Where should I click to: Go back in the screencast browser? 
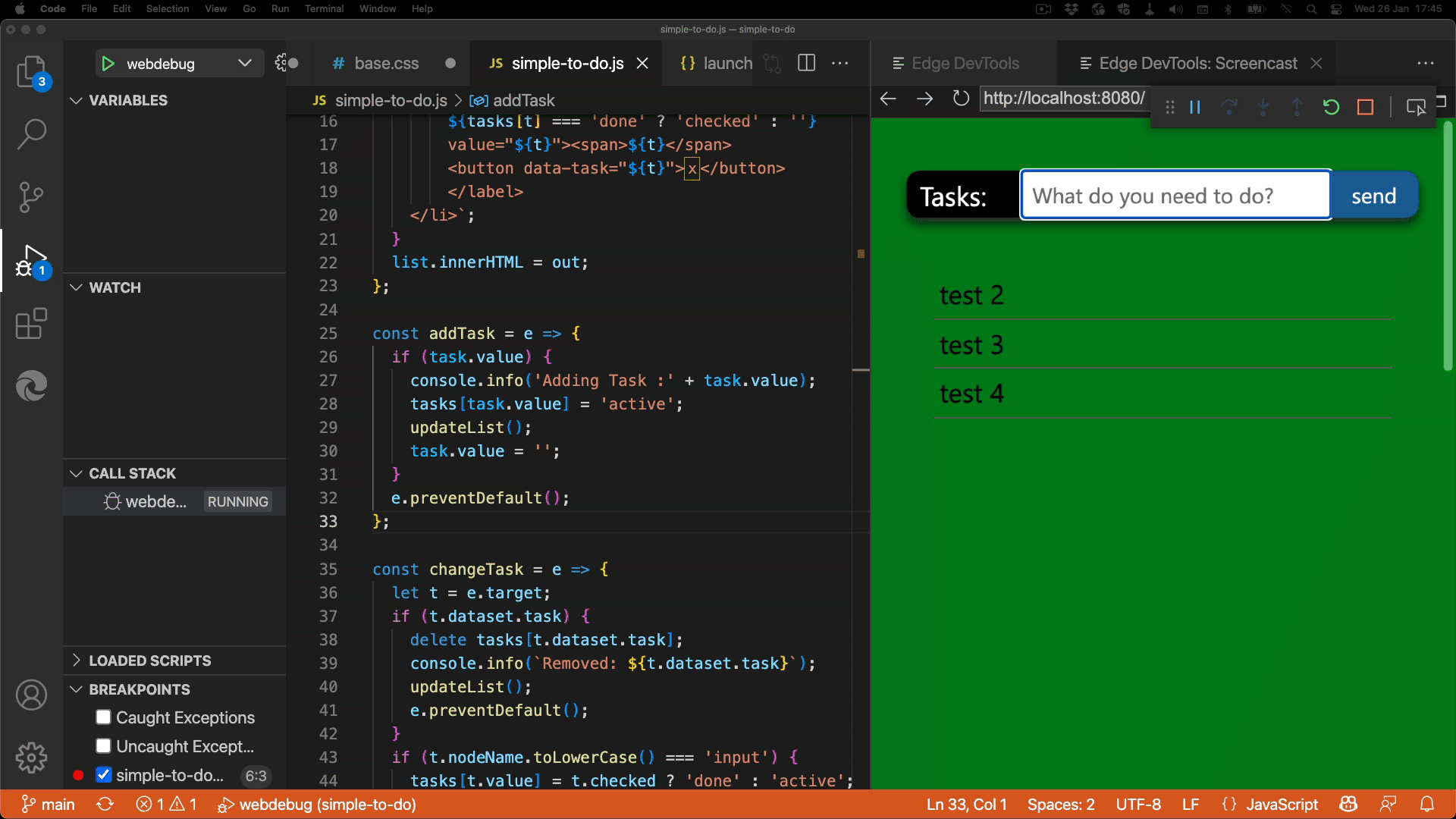(888, 99)
